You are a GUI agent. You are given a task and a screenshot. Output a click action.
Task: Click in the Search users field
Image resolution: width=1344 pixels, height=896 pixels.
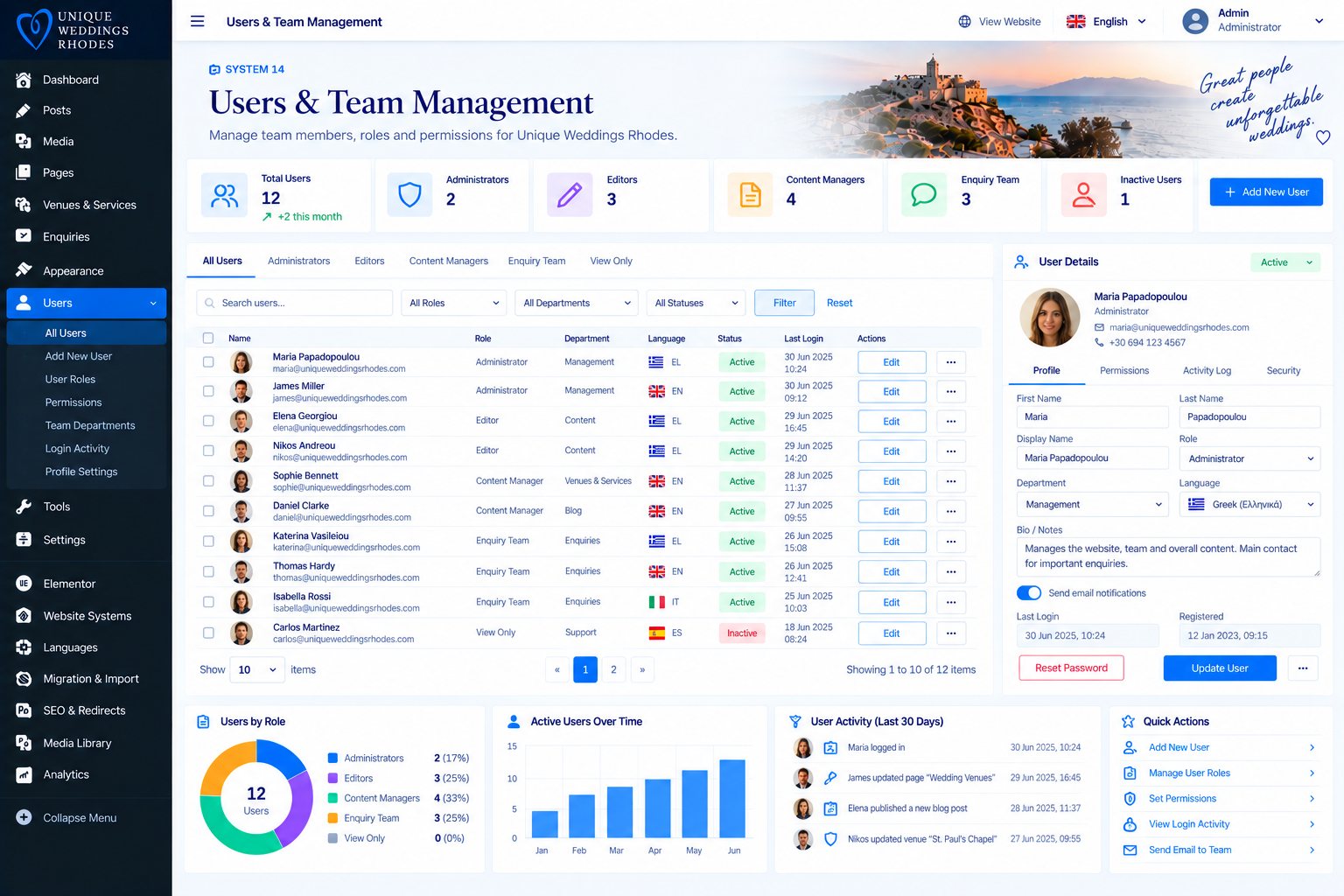click(x=294, y=303)
